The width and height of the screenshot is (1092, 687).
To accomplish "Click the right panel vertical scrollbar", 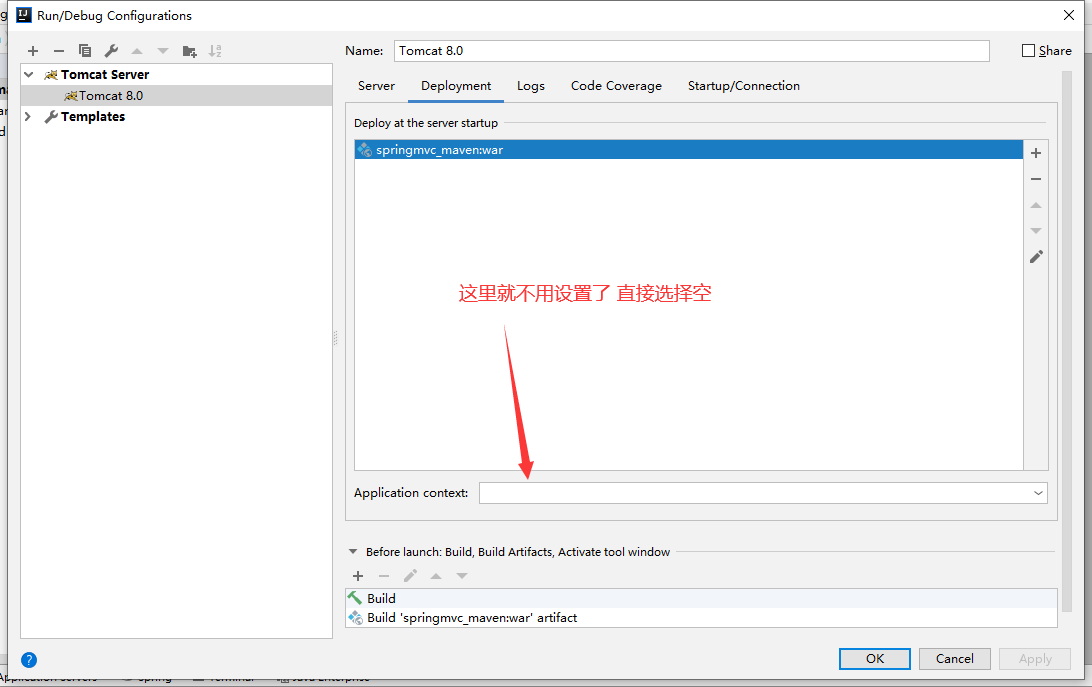I will tap(1066, 341).
